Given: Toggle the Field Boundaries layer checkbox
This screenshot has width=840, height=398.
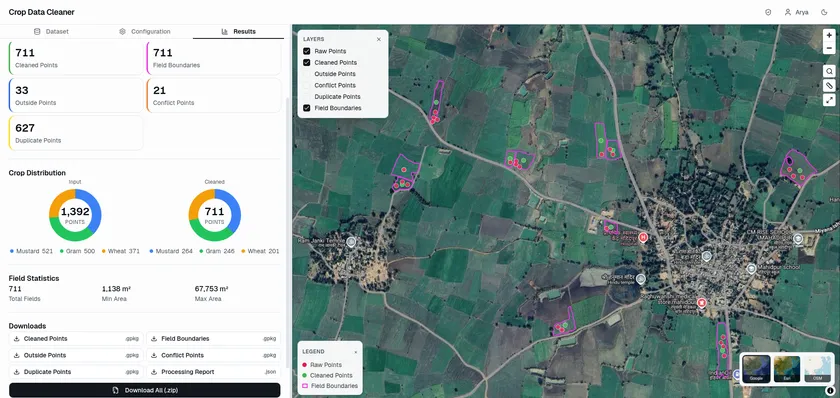Looking at the screenshot, I should click(x=306, y=108).
